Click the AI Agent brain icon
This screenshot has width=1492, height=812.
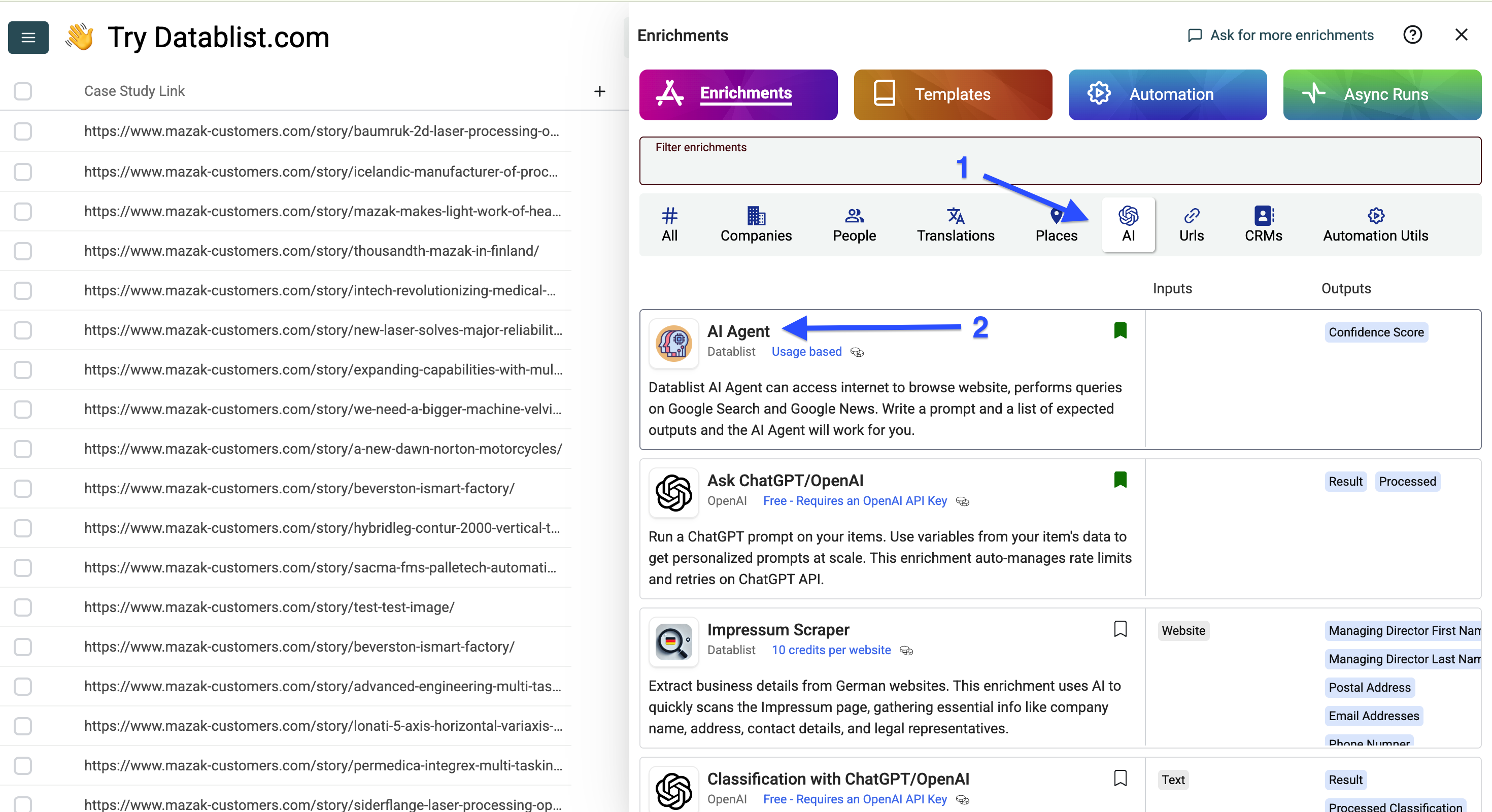click(x=673, y=343)
